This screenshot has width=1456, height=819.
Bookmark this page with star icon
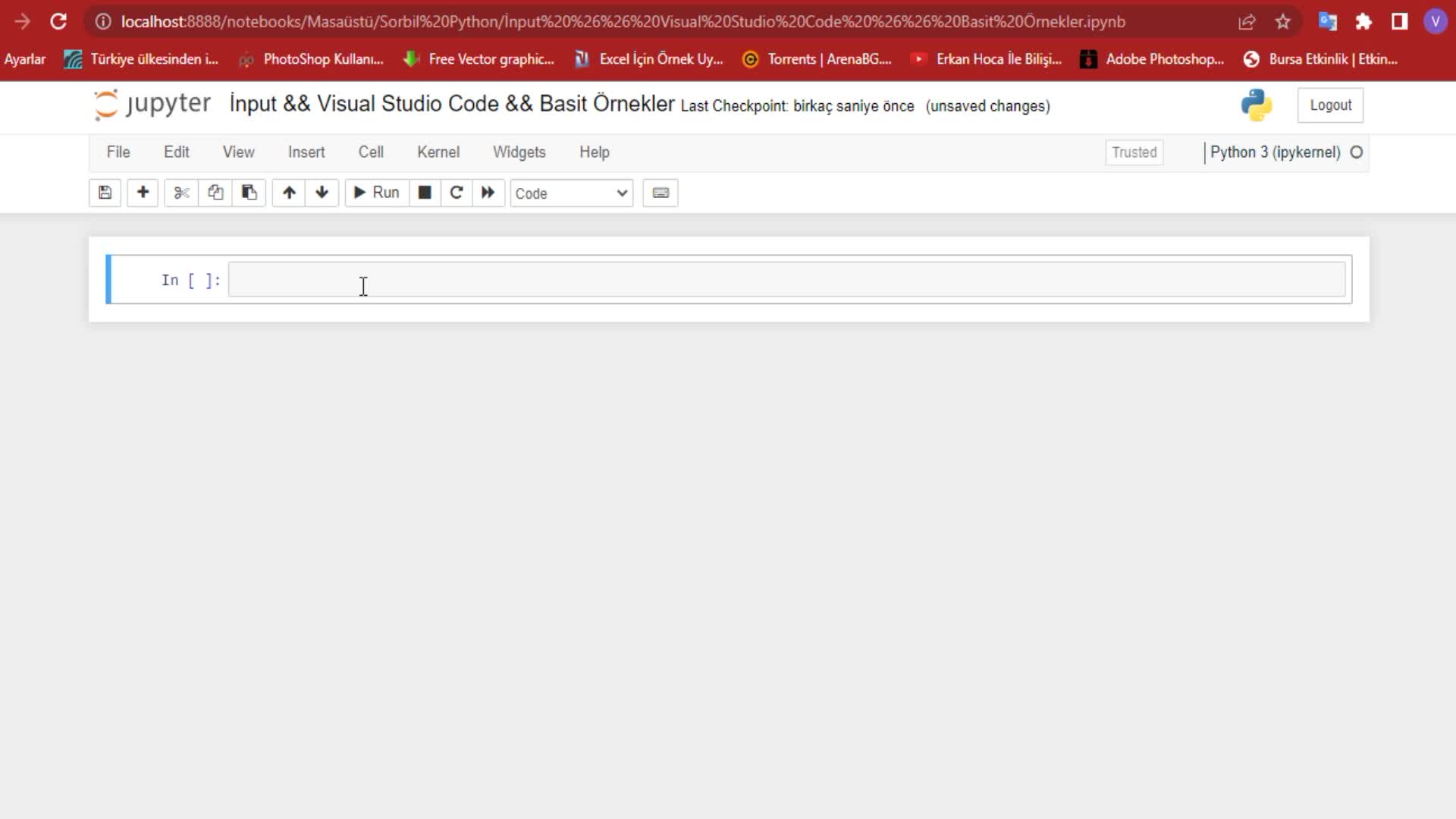1282,22
